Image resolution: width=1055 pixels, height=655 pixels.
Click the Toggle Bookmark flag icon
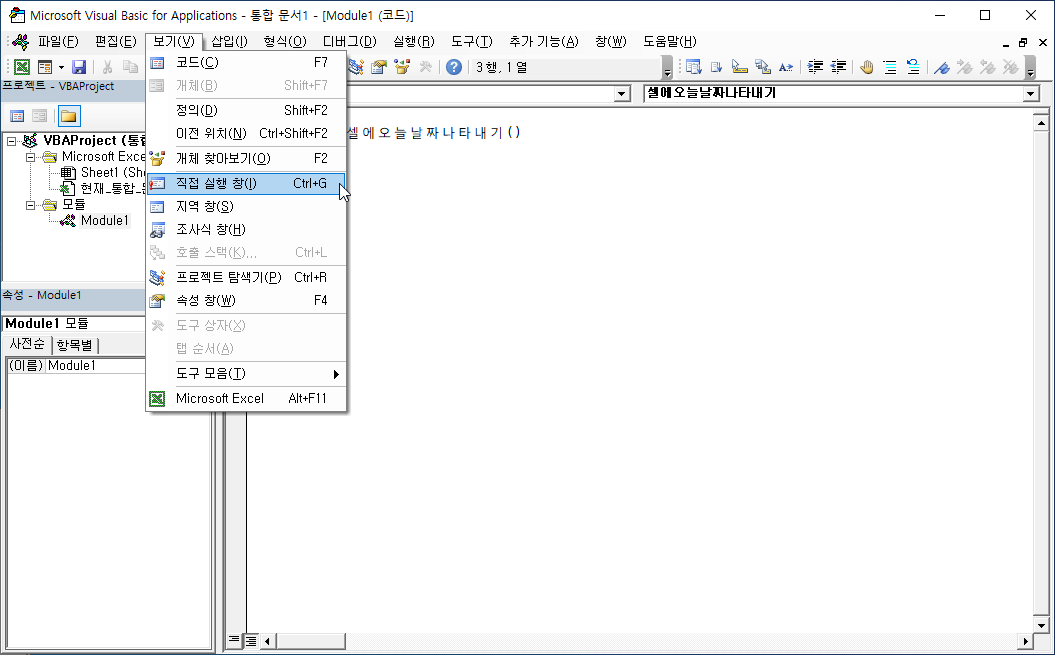(942, 67)
